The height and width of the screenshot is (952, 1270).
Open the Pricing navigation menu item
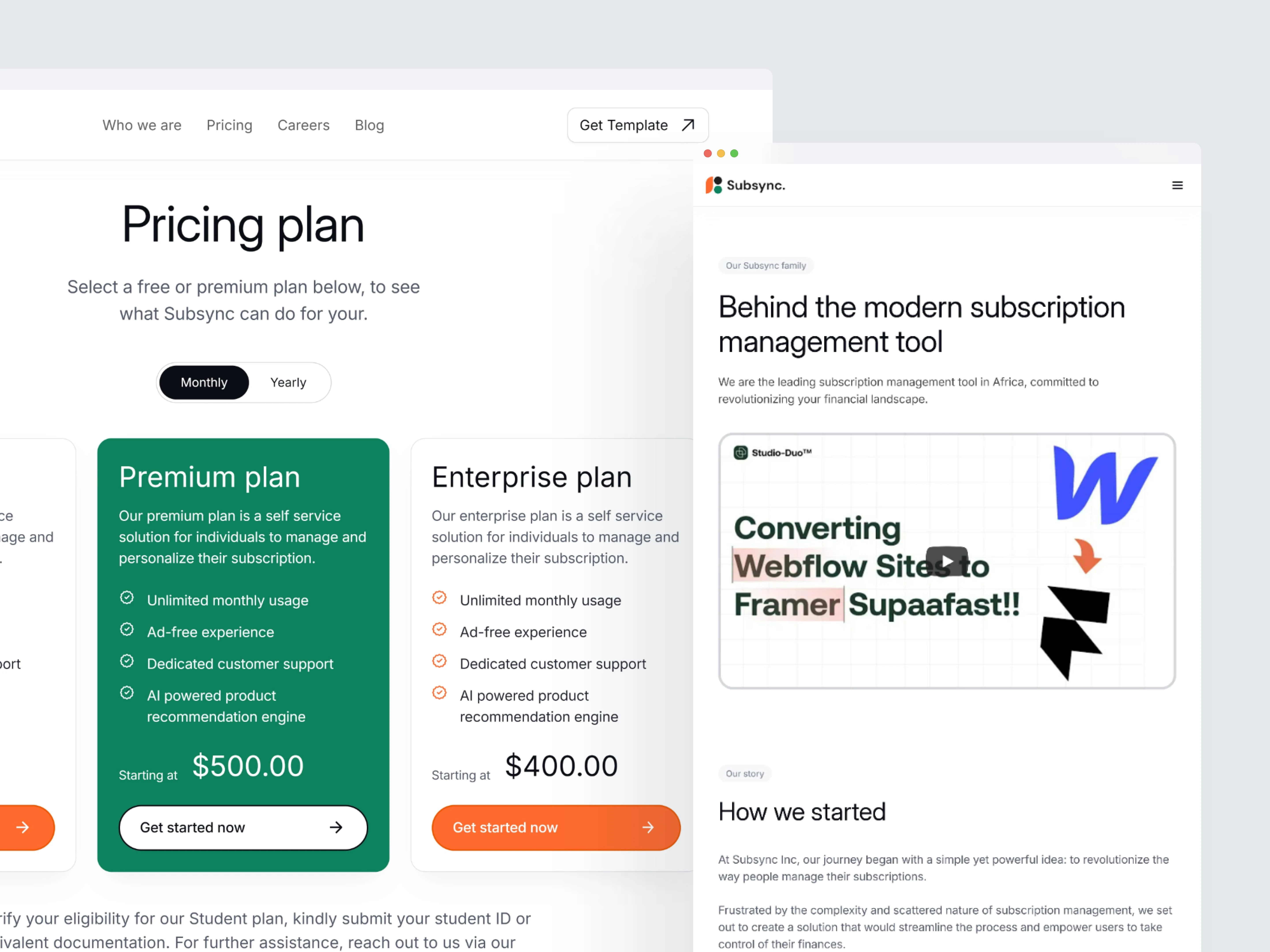point(229,125)
